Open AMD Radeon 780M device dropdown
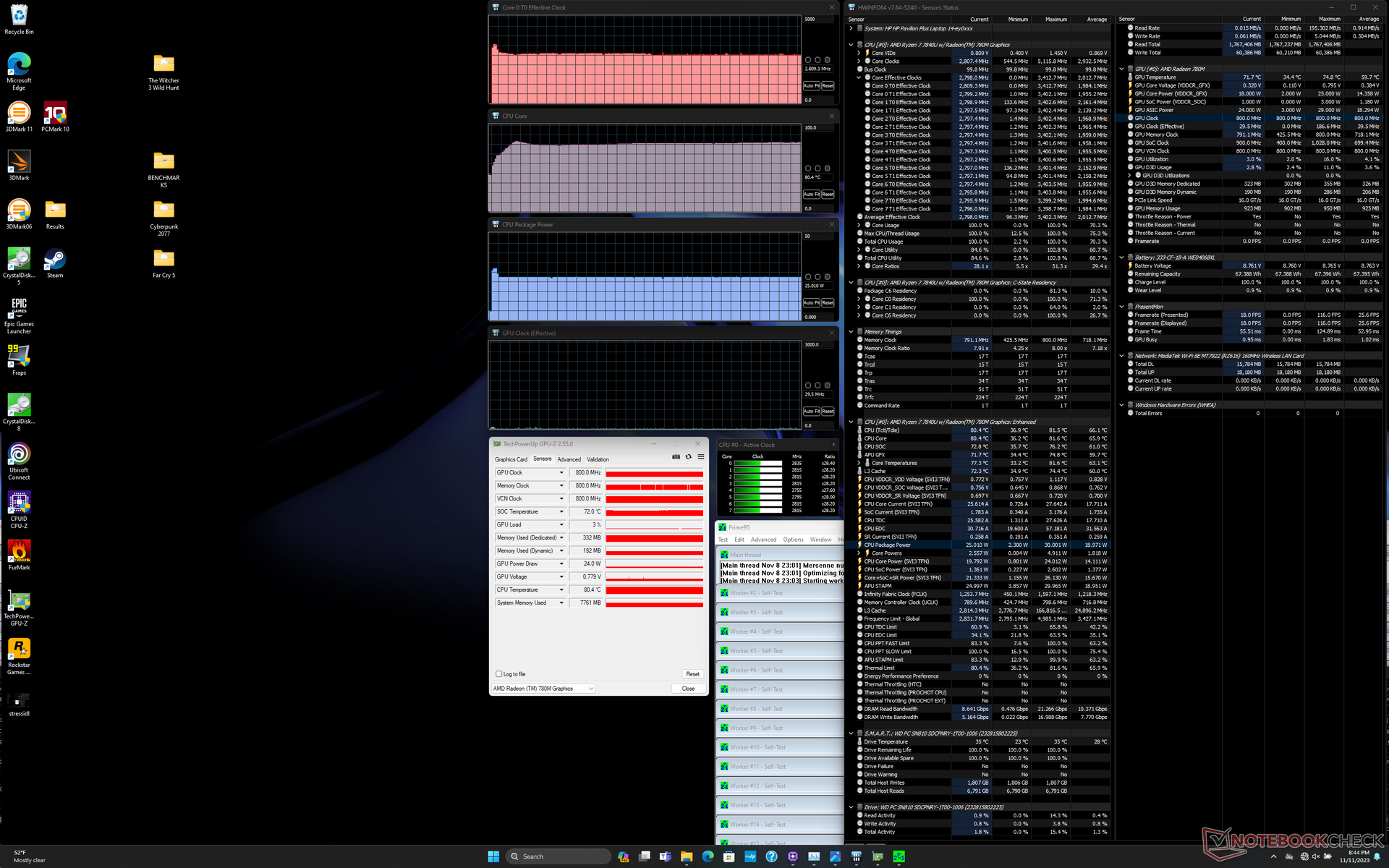The image size is (1389, 868). (591, 689)
